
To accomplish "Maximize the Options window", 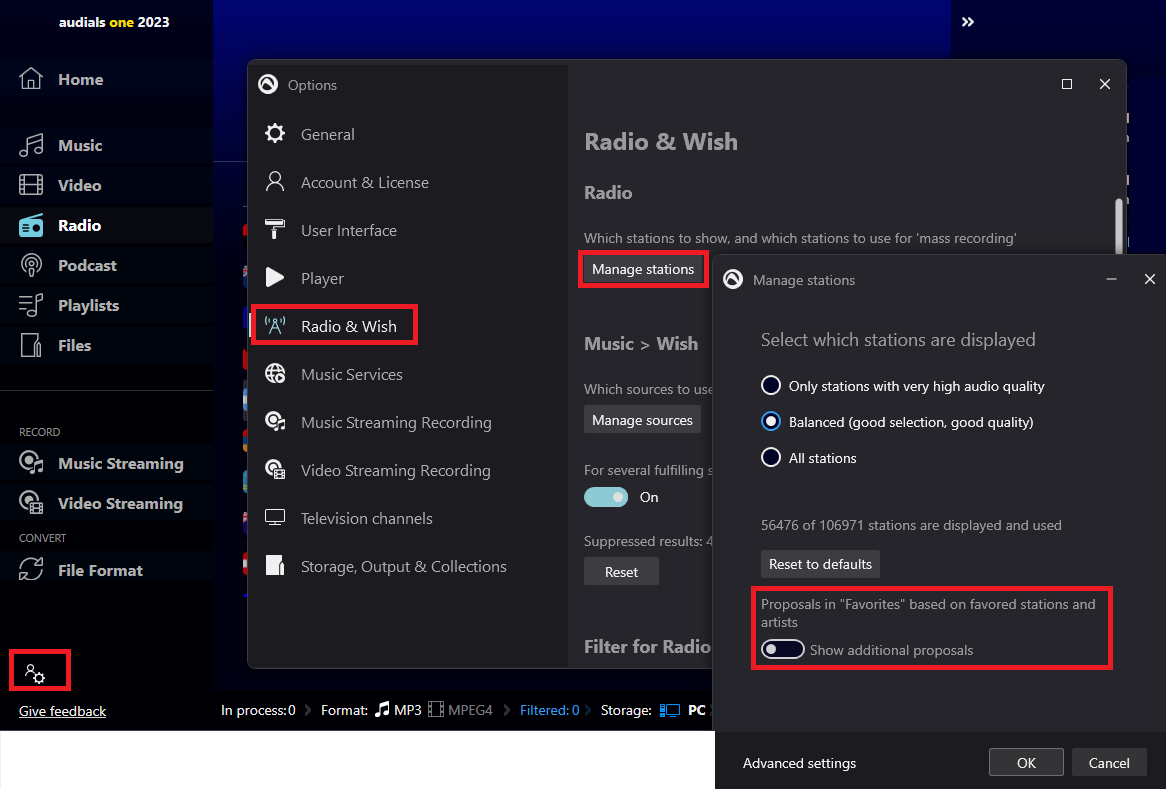I will 1066,84.
